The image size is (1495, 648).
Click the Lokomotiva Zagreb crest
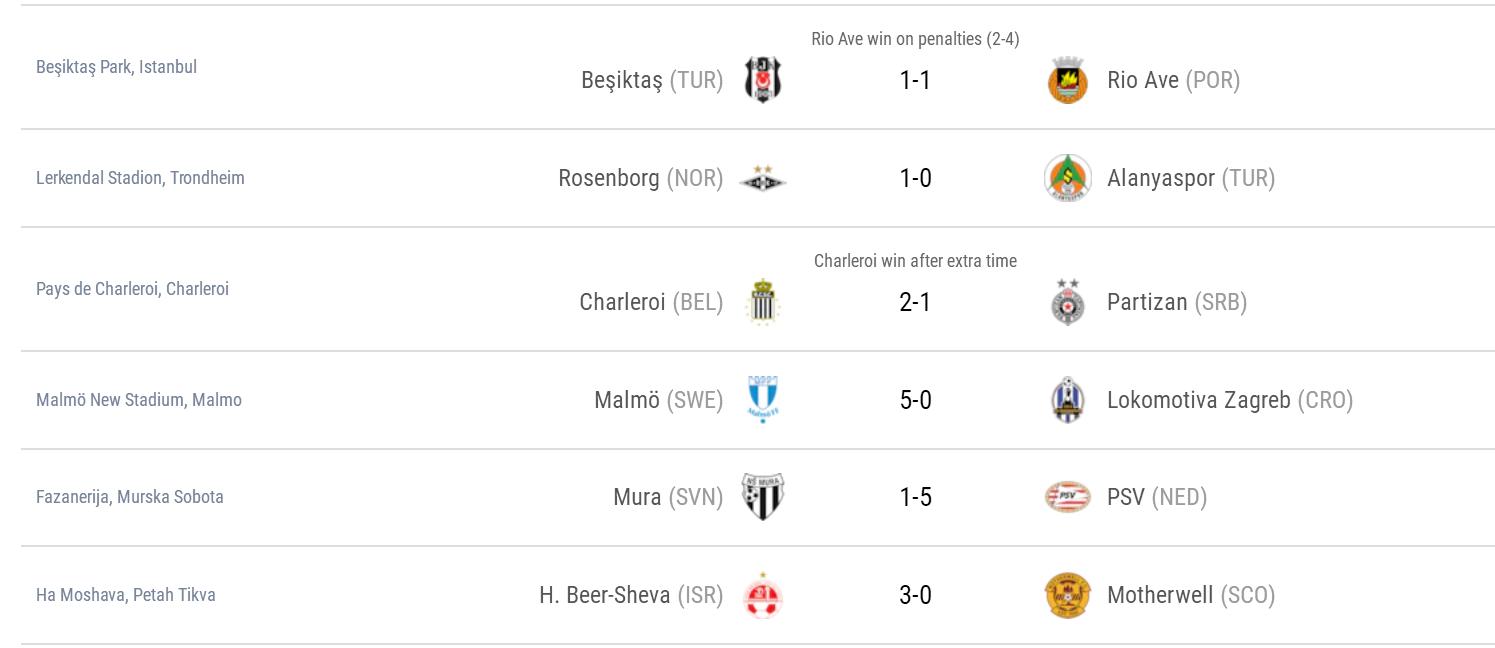point(1067,400)
